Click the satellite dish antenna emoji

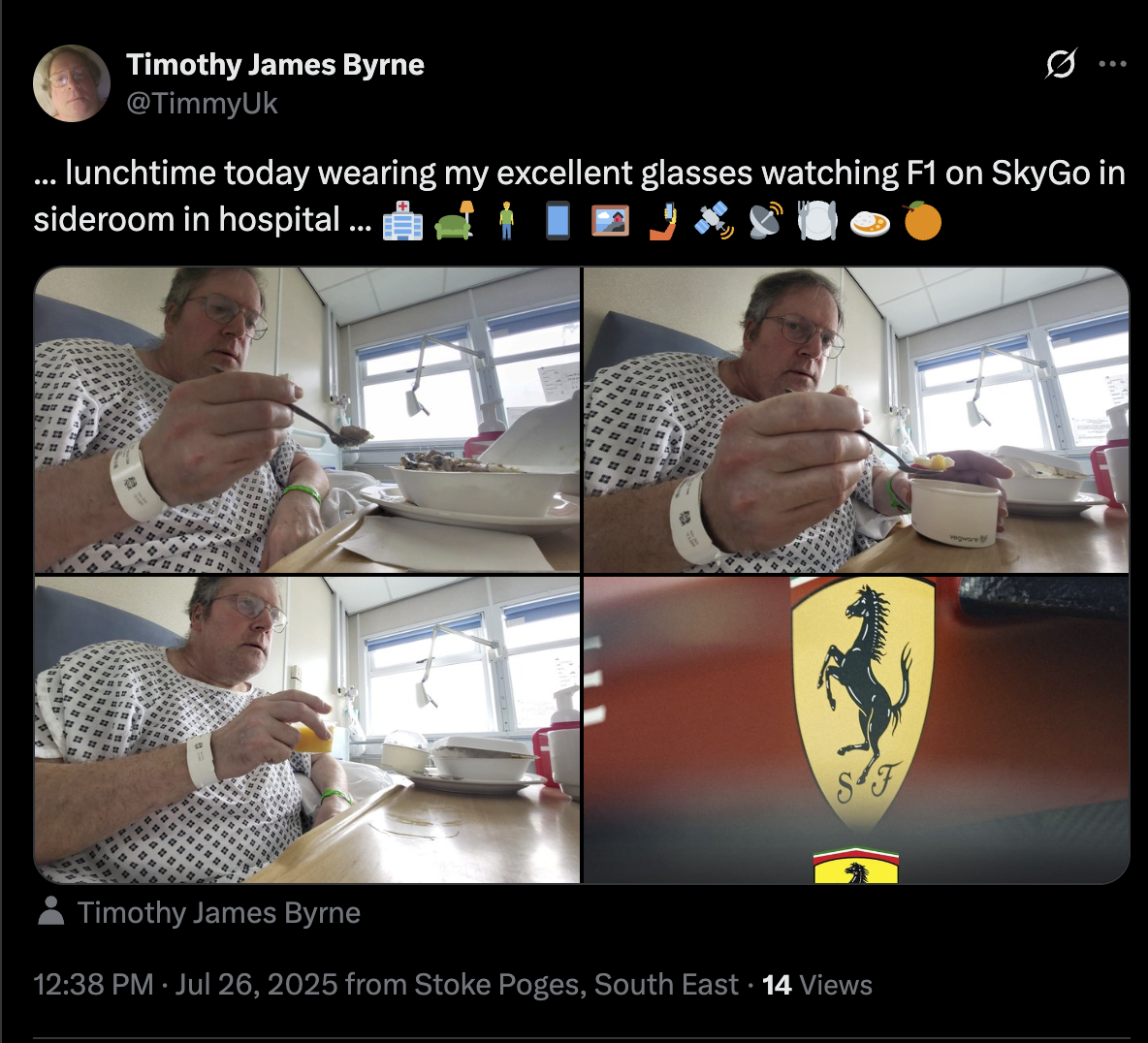tap(767, 221)
